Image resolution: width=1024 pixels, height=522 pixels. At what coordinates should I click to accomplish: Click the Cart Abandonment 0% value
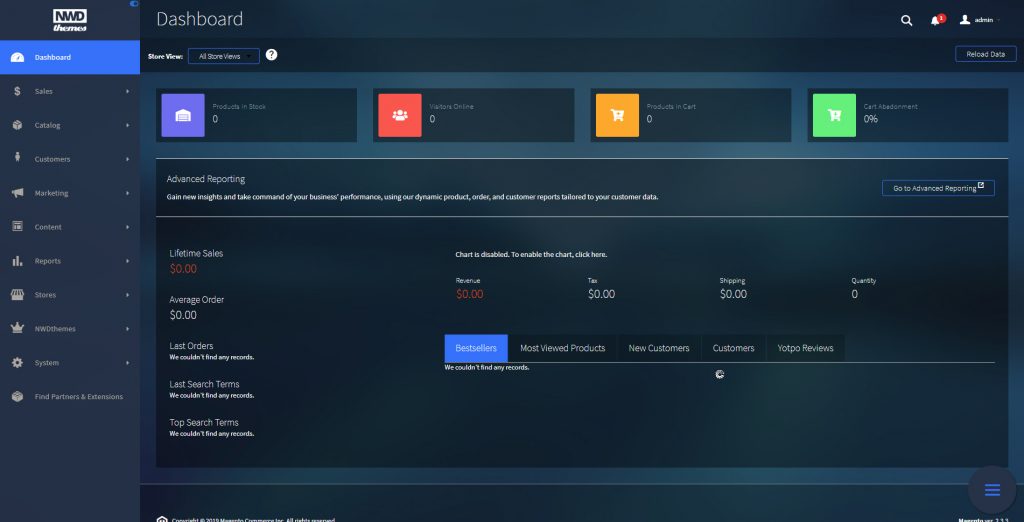point(871,119)
